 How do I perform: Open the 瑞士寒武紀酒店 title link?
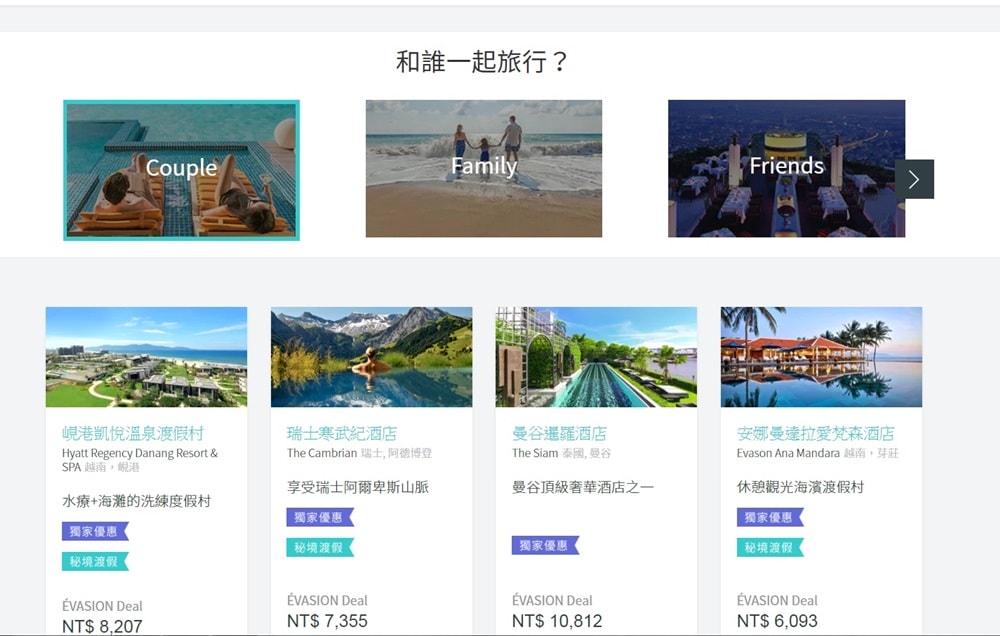(342, 434)
